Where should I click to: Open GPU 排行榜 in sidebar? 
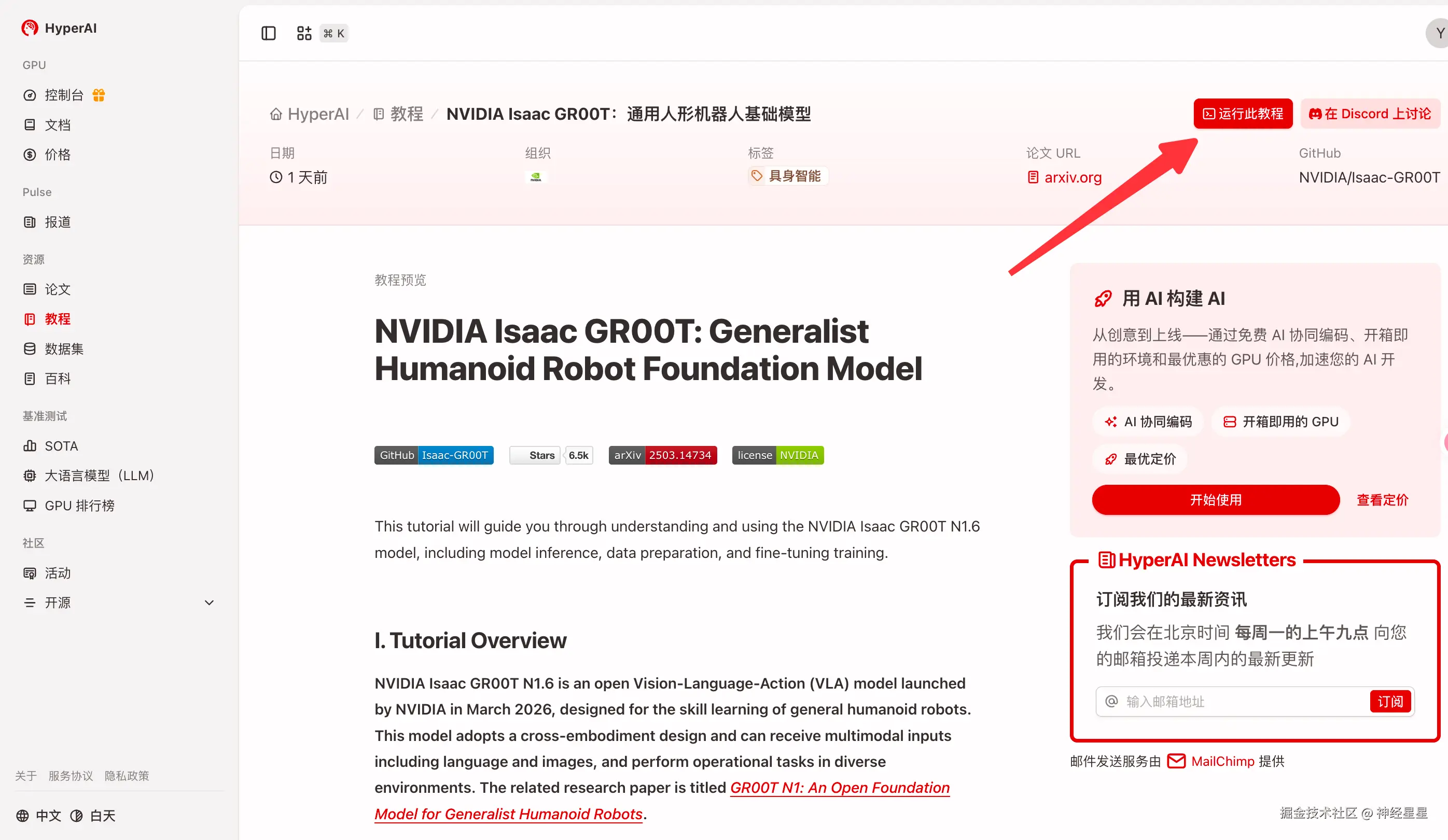(x=79, y=506)
